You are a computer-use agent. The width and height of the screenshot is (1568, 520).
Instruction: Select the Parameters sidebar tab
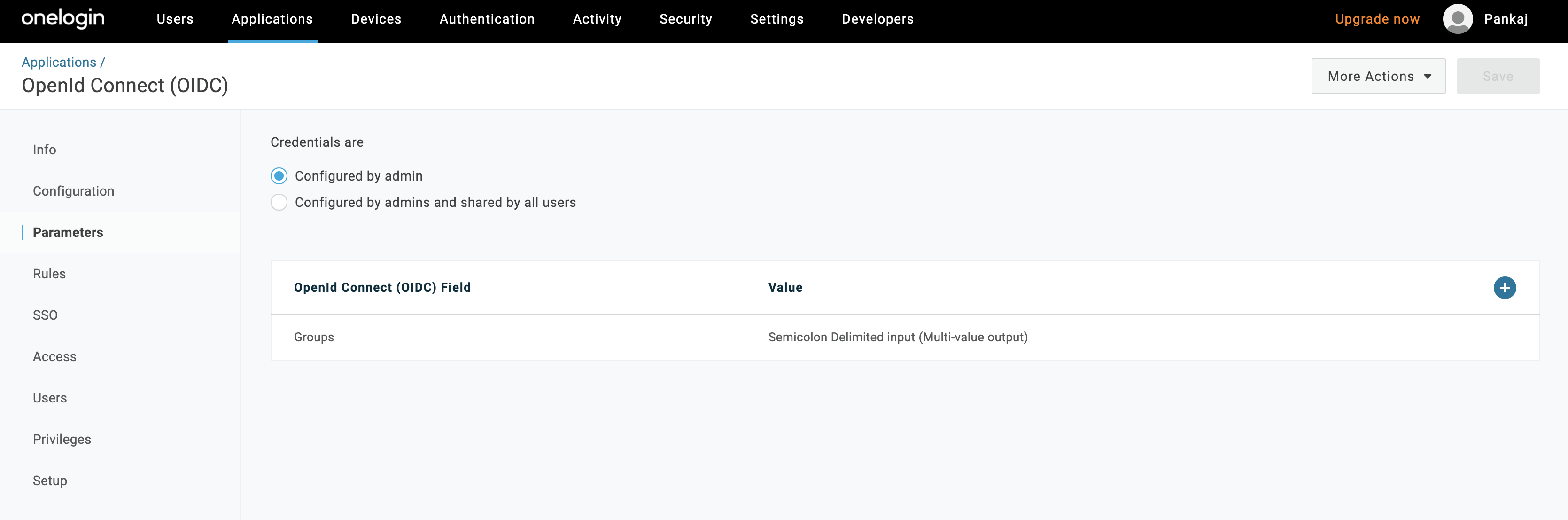pyautogui.click(x=68, y=233)
